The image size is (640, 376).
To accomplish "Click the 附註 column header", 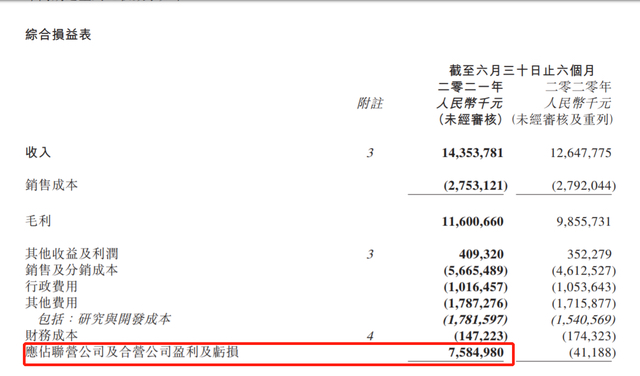I will (x=370, y=103).
